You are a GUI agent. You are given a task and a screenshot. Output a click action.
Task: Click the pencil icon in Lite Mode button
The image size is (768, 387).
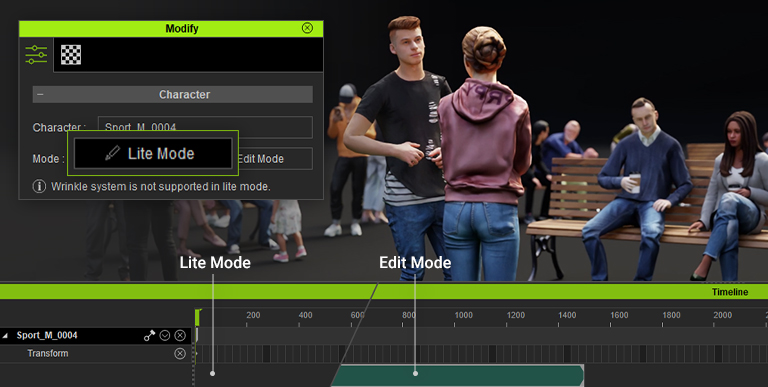point(112,153)
